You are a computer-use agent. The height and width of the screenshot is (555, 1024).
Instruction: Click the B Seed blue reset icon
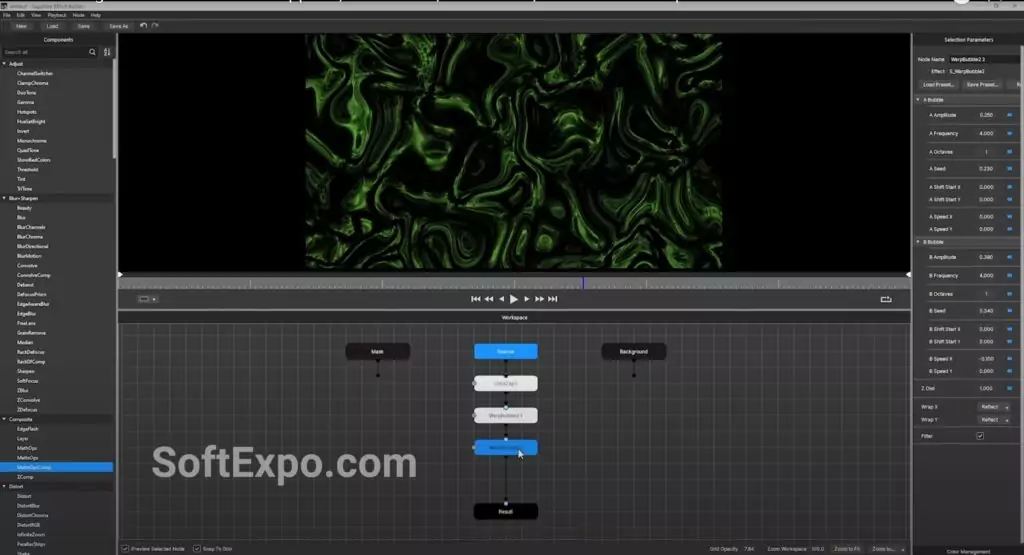tap(1009, 311)
